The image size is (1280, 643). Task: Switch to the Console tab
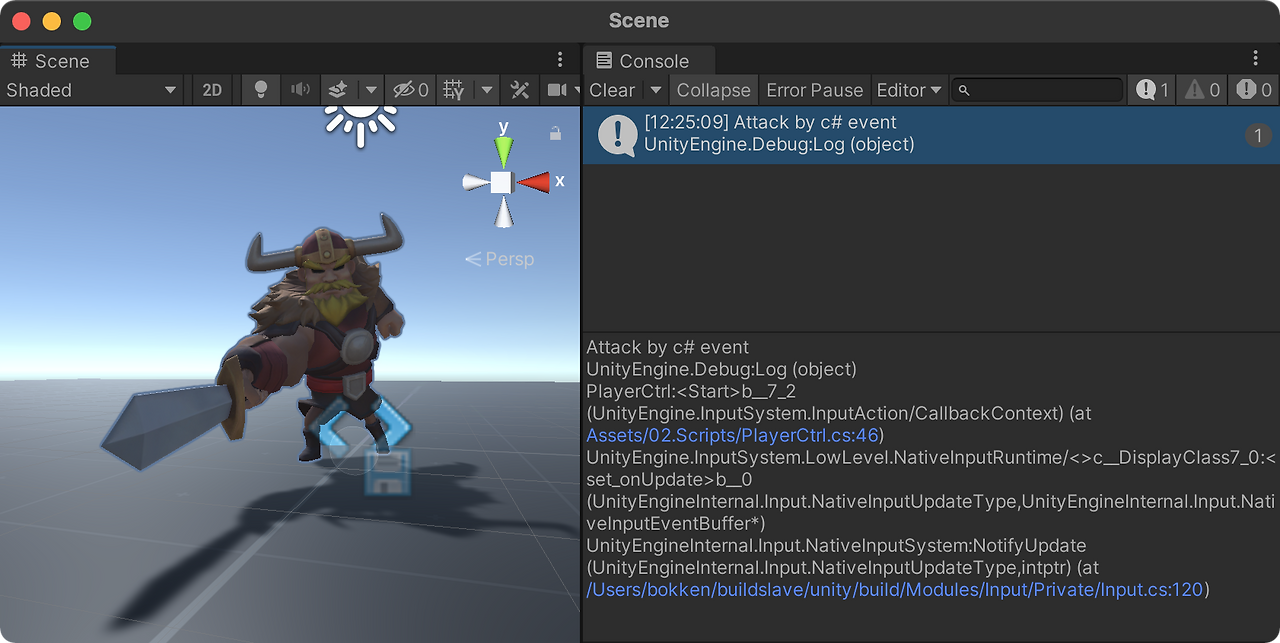click(648, 61)
